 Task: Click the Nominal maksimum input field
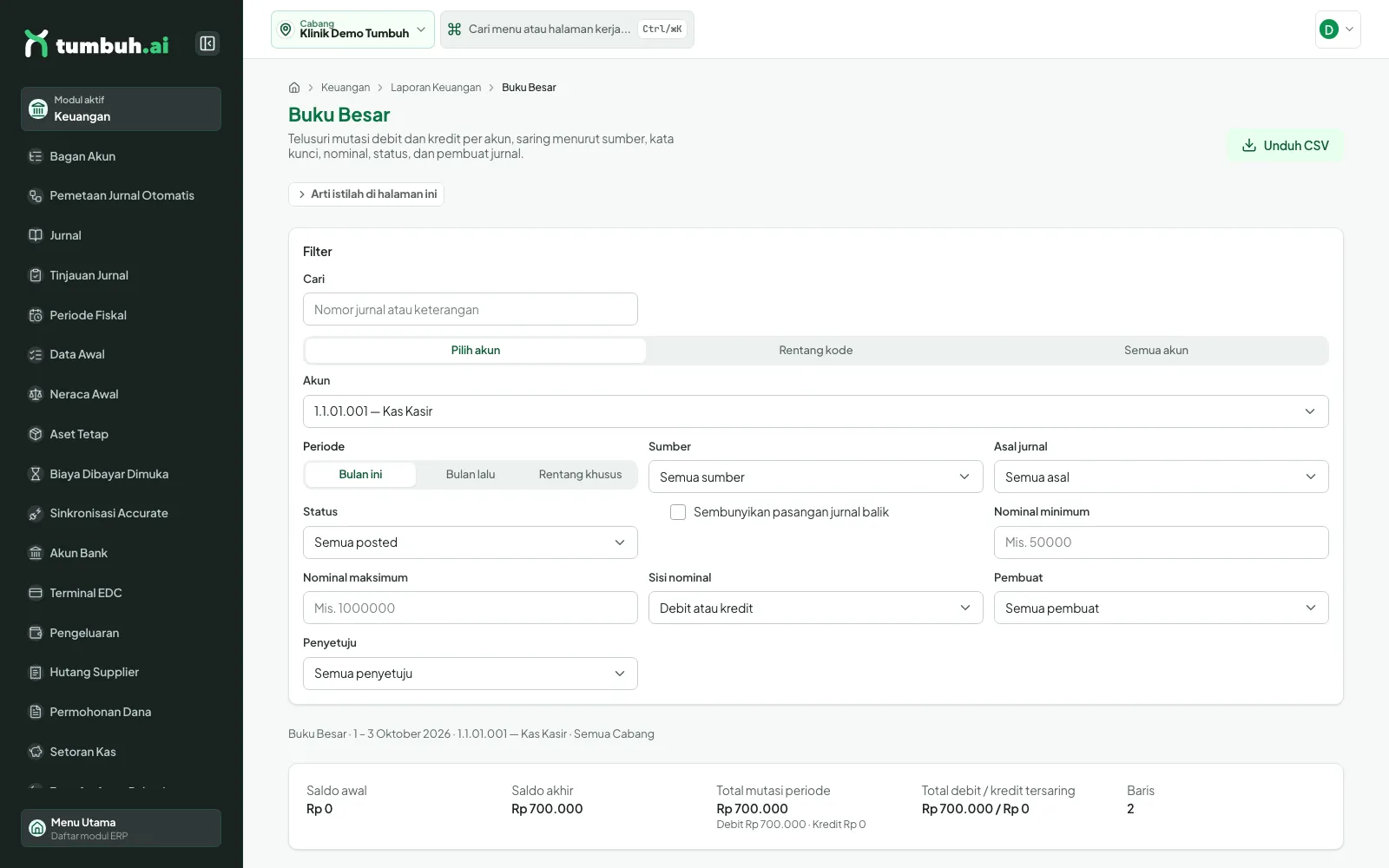click(x=471, y=608)
